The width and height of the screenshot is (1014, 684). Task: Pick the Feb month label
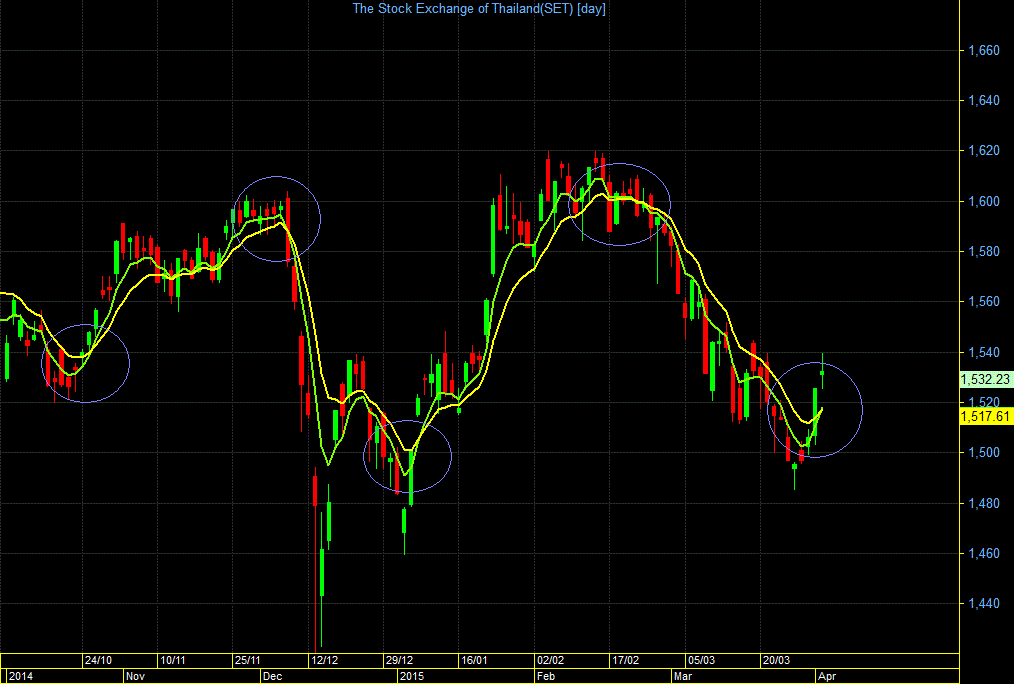coord(546,676)
